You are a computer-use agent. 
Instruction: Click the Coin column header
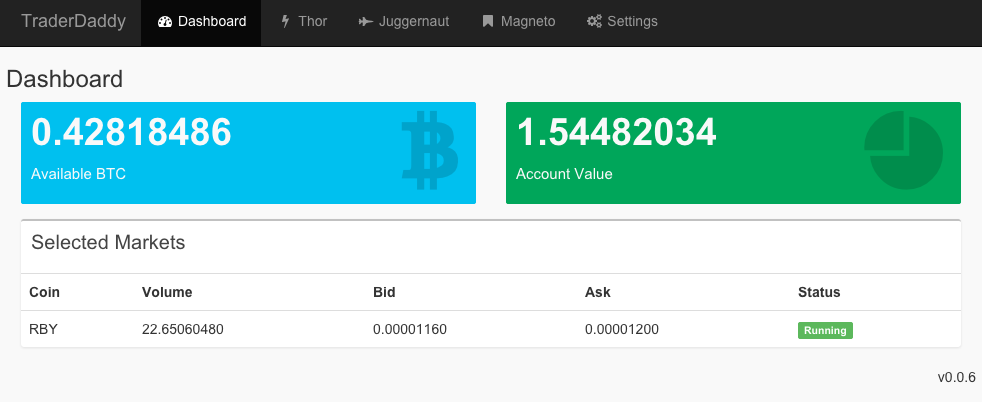[44, 292]
